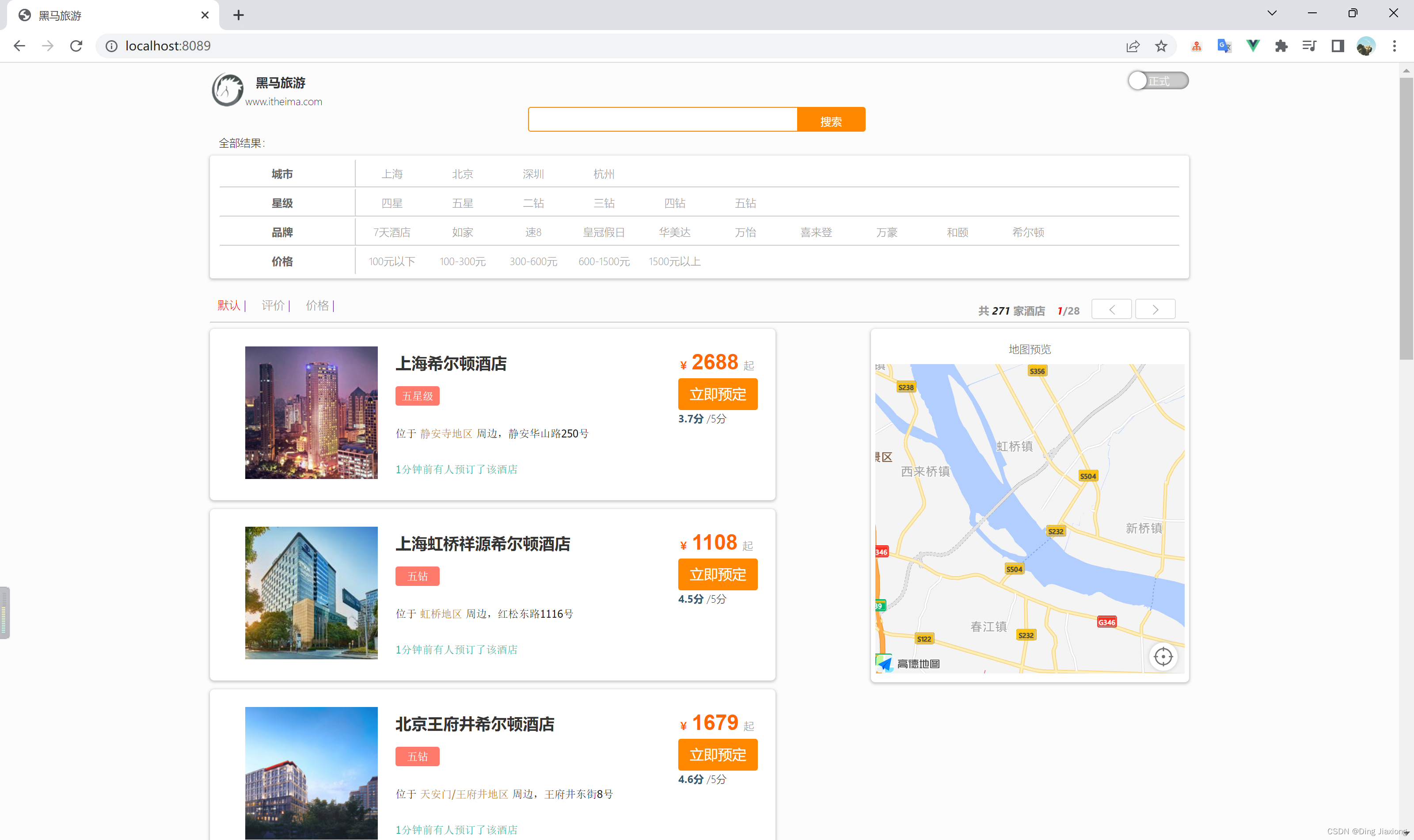Go to next results page arrow
The width and height of the screenshot is (1414, 840).
(x=1156, y=309)
